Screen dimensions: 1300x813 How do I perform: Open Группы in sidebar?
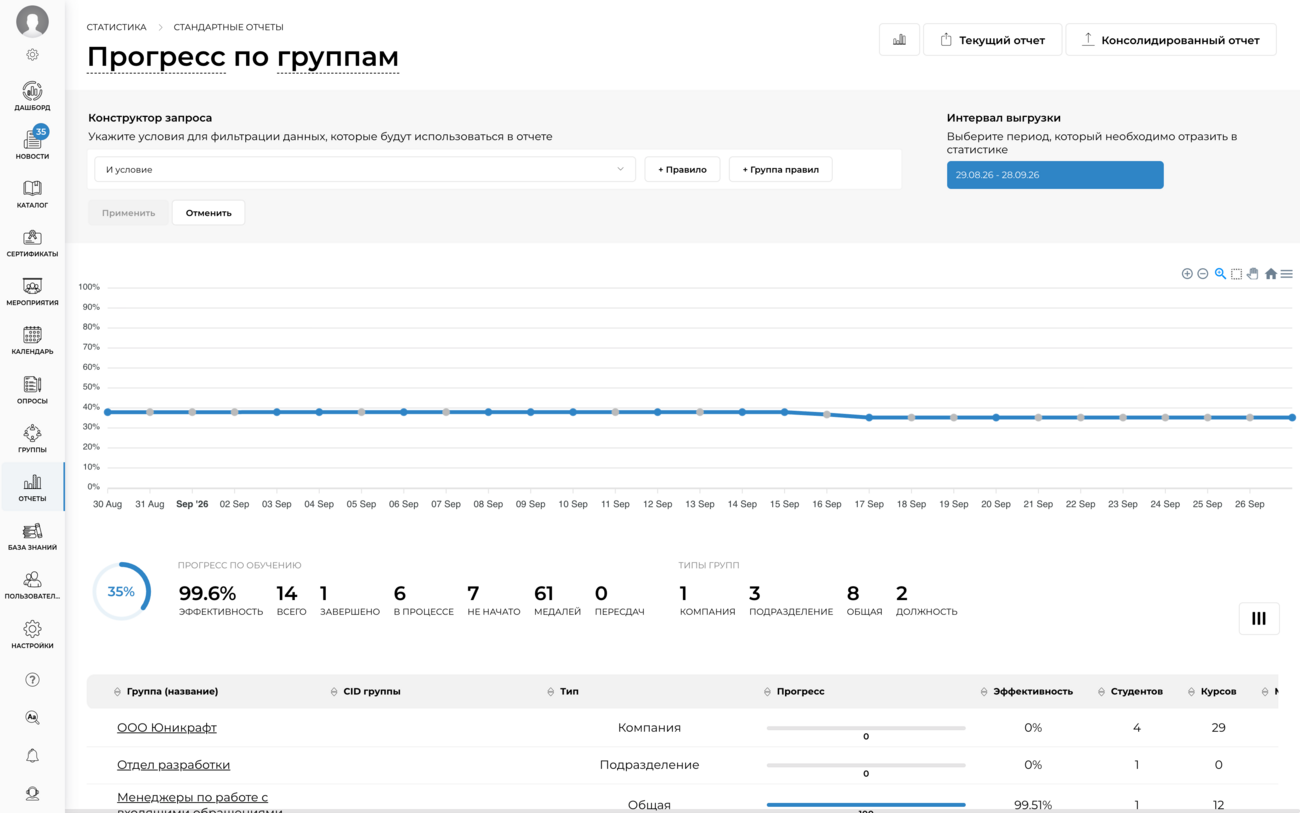pos(32,439)
